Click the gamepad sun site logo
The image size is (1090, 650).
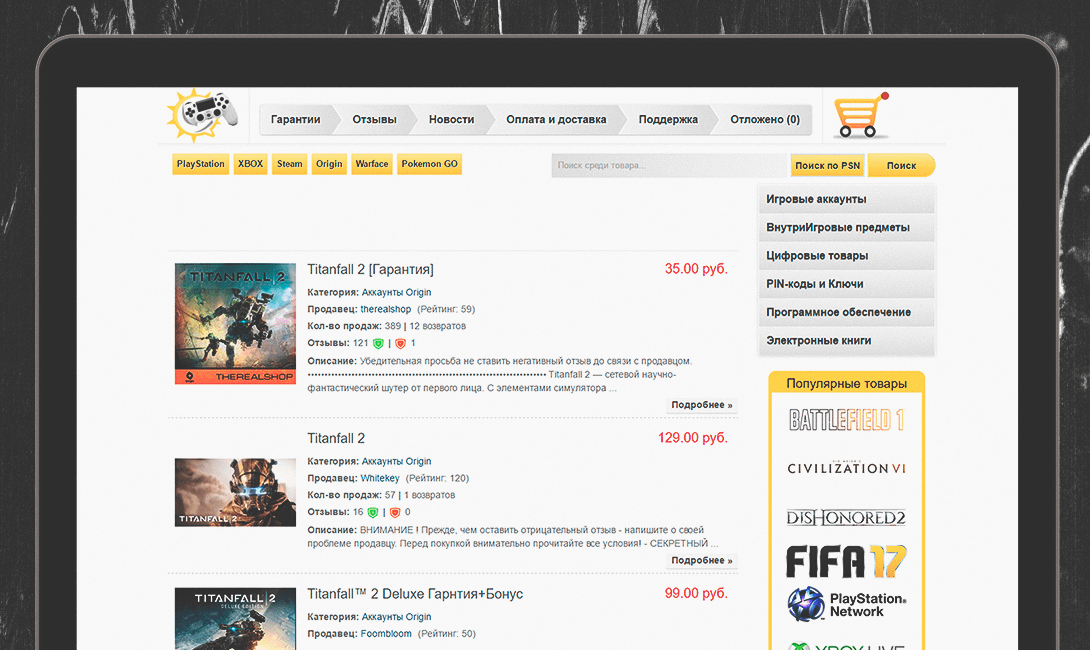click(x=202, y=115)
